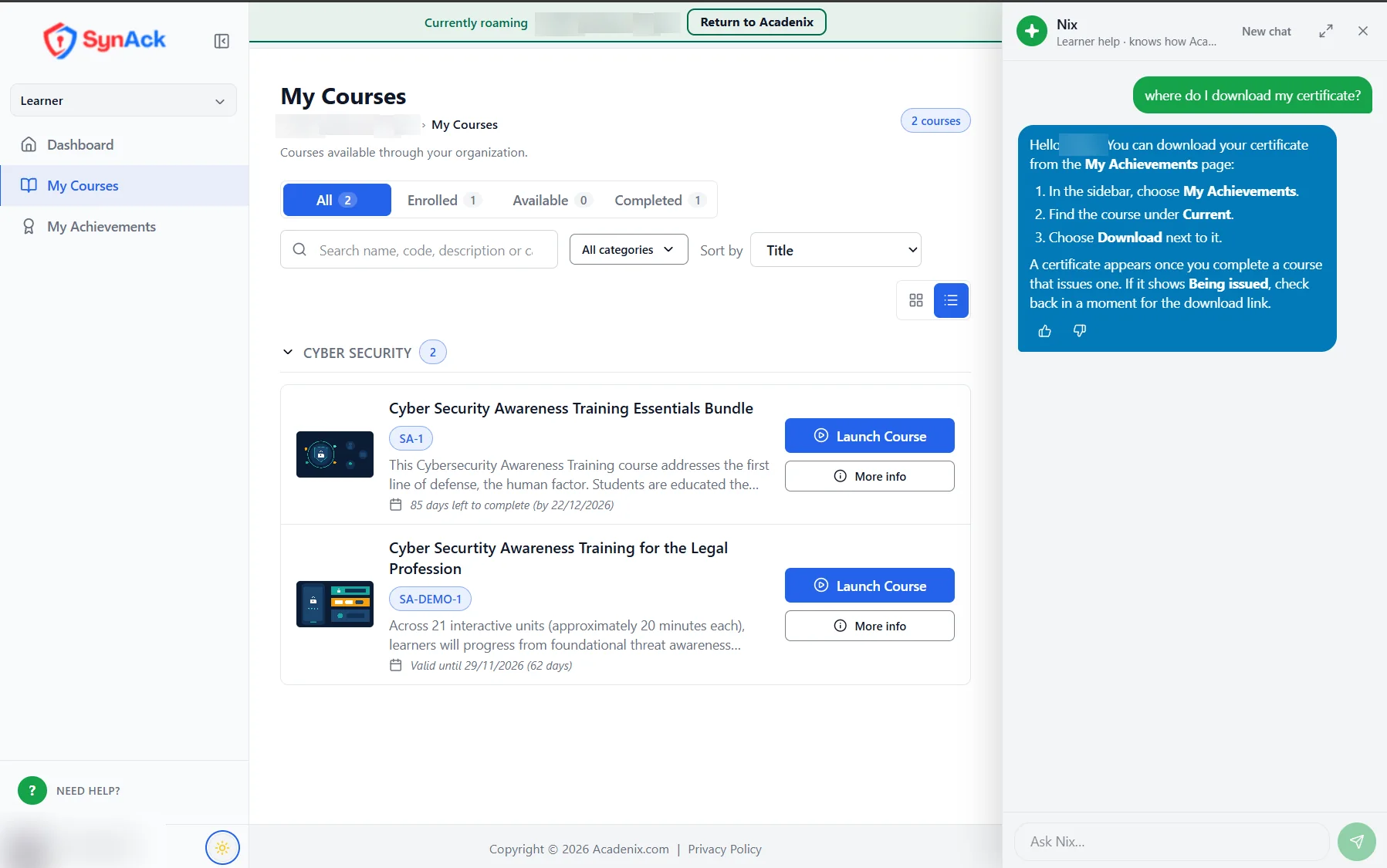Image resolution: width=1387 pixels, height=868 pixels.
Task: Expand the Nix chat panel
Action: (1326, 31)
